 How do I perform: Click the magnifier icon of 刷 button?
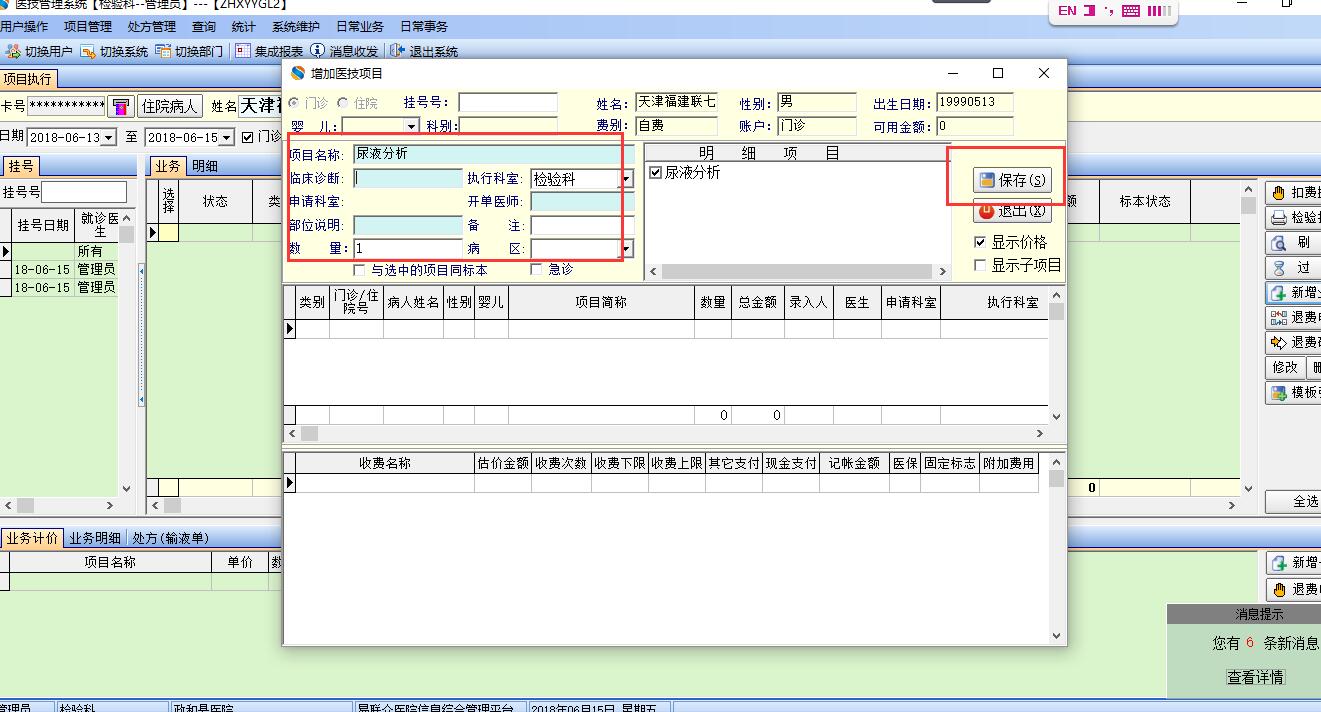coord(1278,243)
